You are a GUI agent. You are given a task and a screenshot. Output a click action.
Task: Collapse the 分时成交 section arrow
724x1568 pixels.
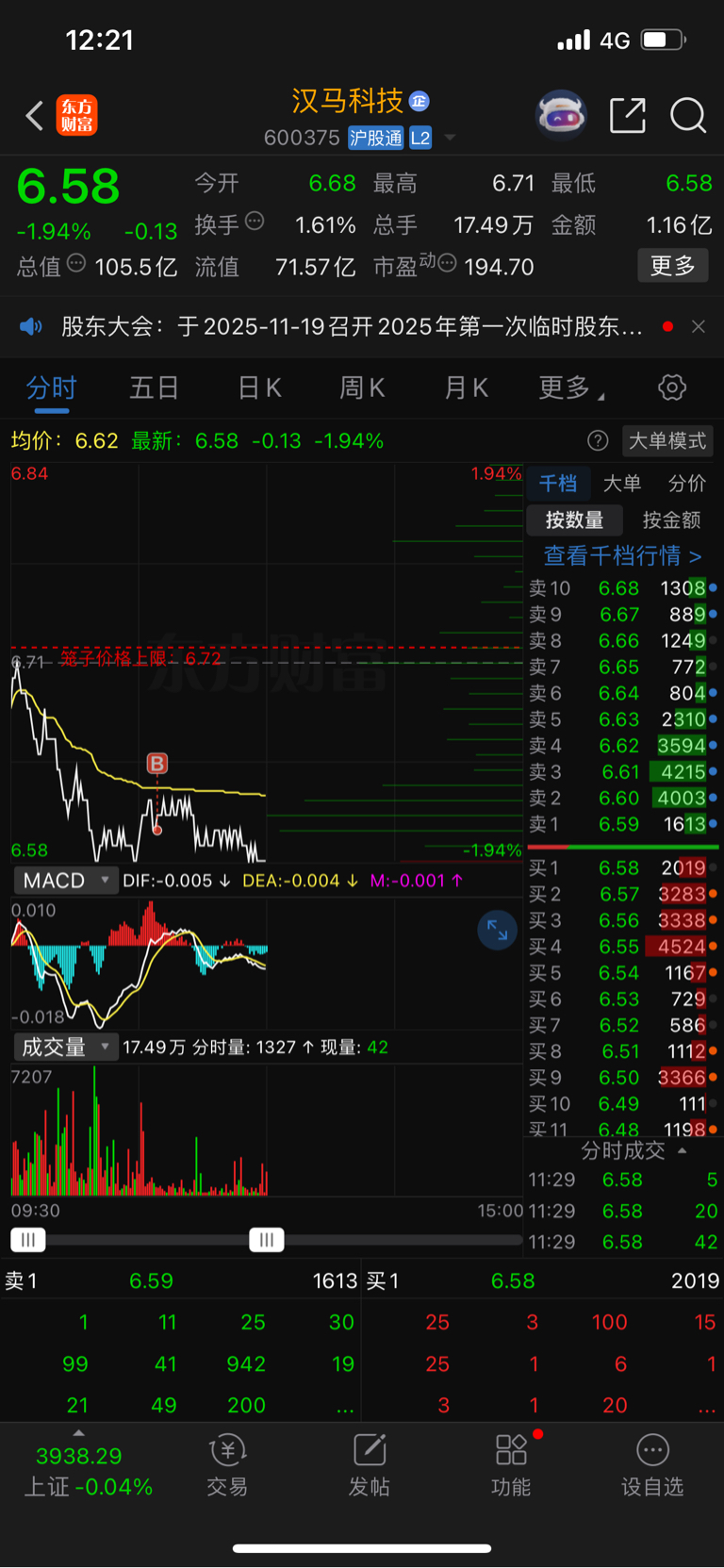pos(682,1150)
